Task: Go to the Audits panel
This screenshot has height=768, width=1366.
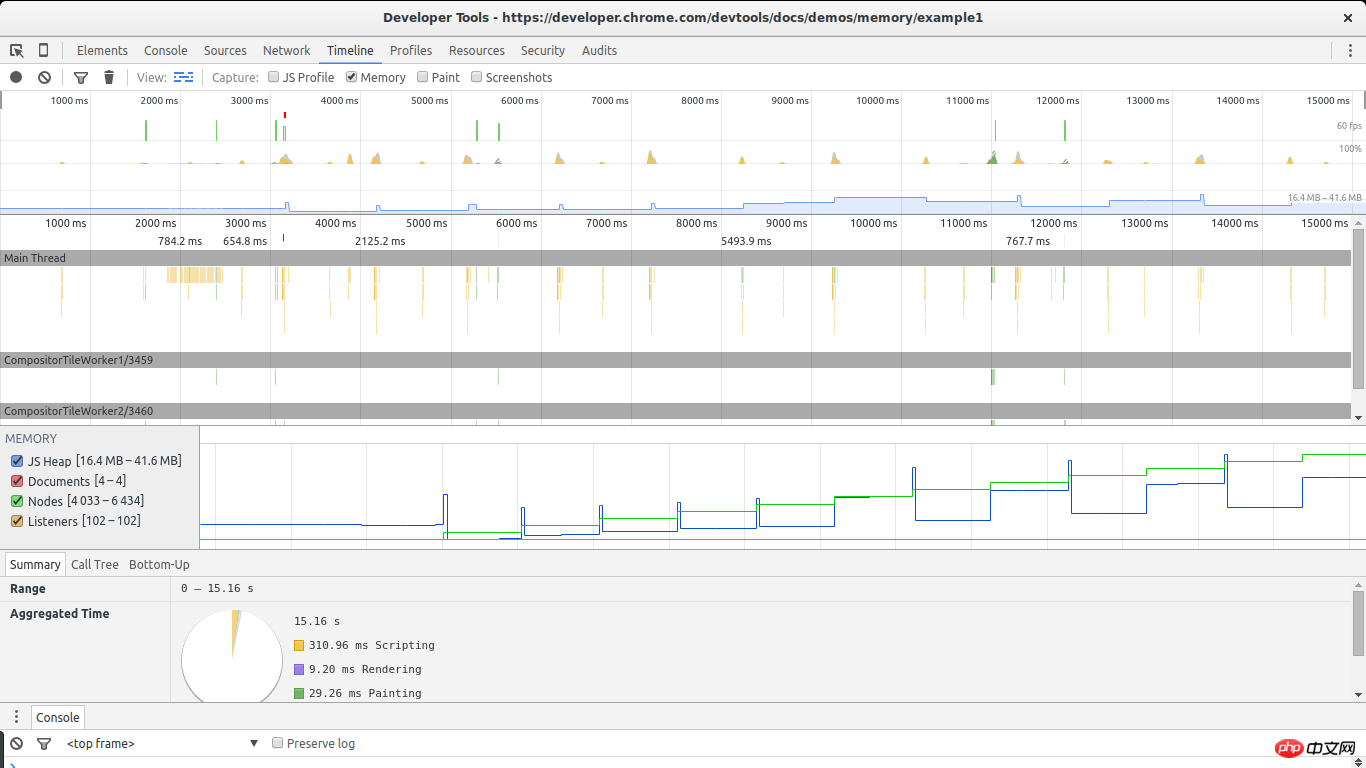Action: (x=599, y=51)
